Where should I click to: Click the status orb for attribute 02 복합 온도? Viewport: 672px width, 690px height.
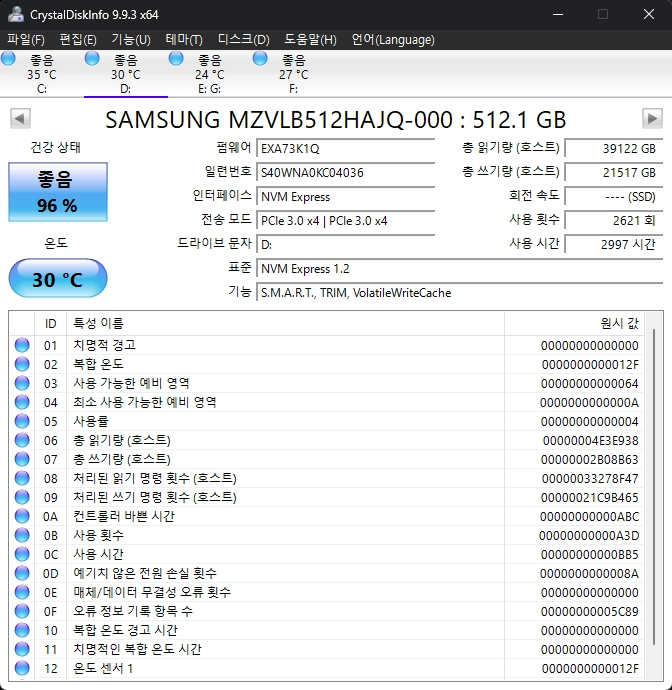[x=22, y=364]
